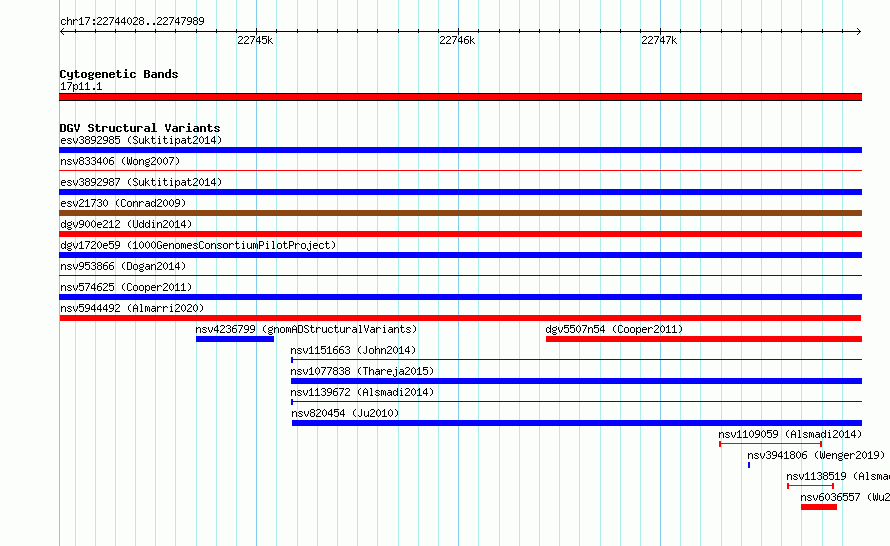
Task: Click the esv3892985 (Suktitipat2014) label
Action: pyautogui.click(x=141, y=140)
